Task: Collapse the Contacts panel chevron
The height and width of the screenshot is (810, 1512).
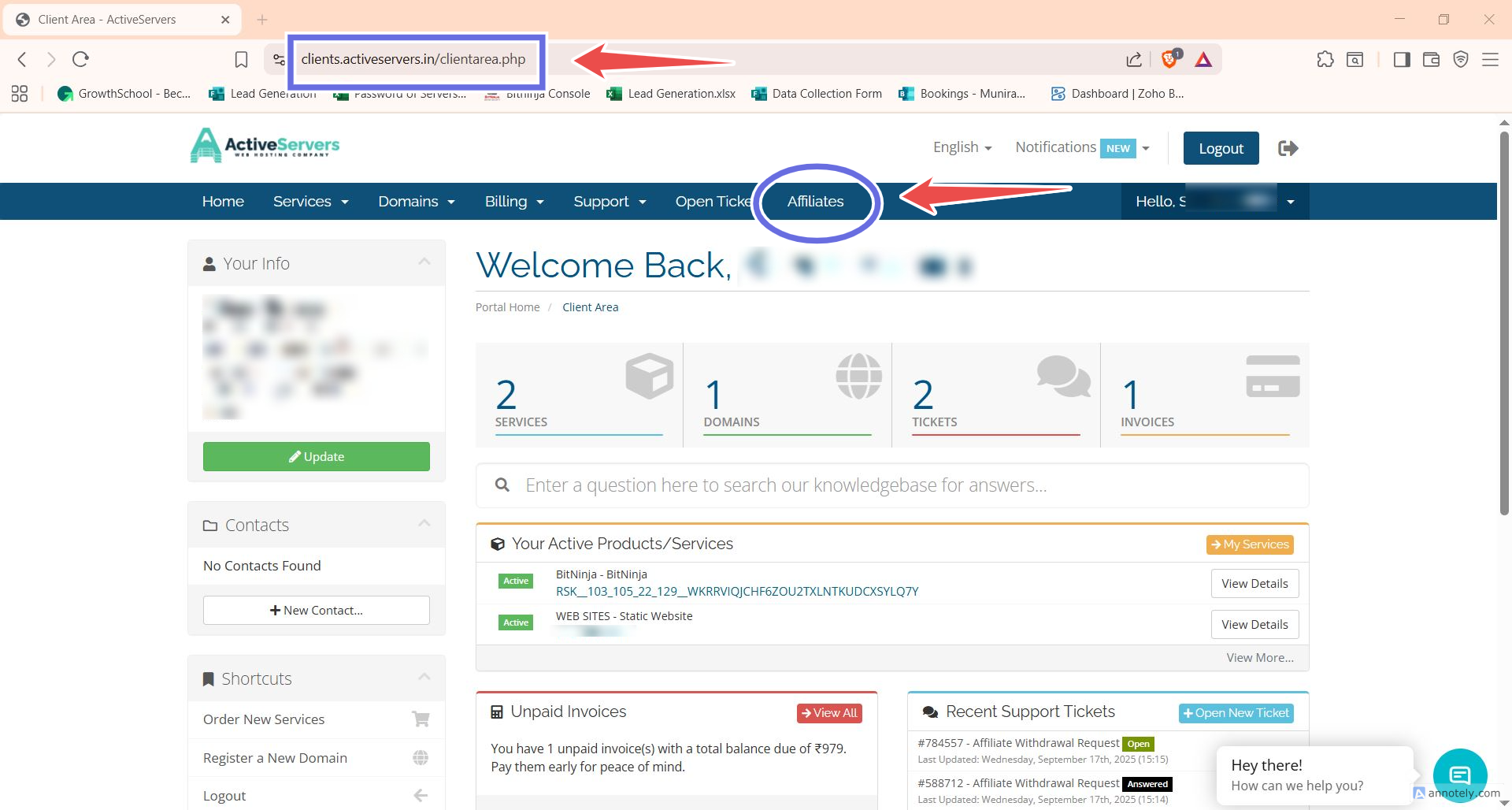Action: (x=424, y=523)
